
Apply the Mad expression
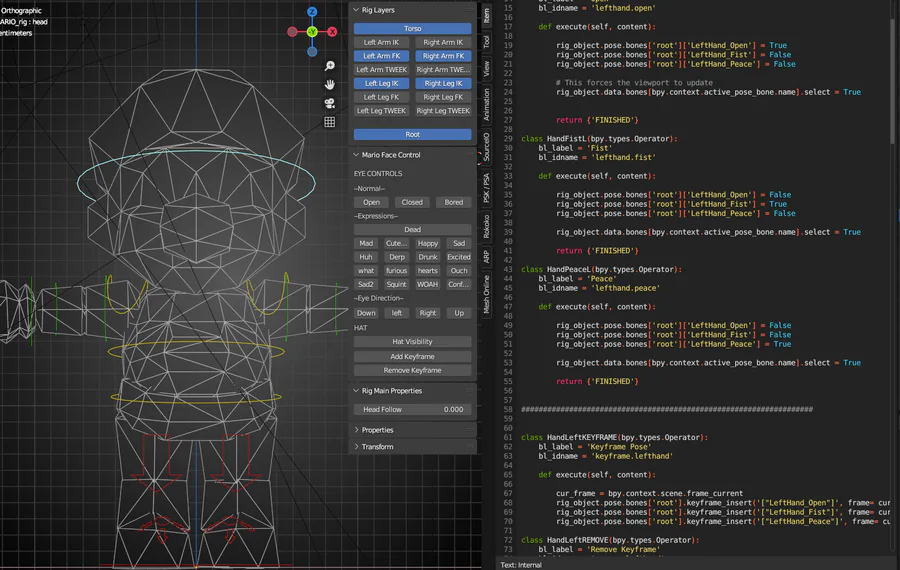pos(366,243)
